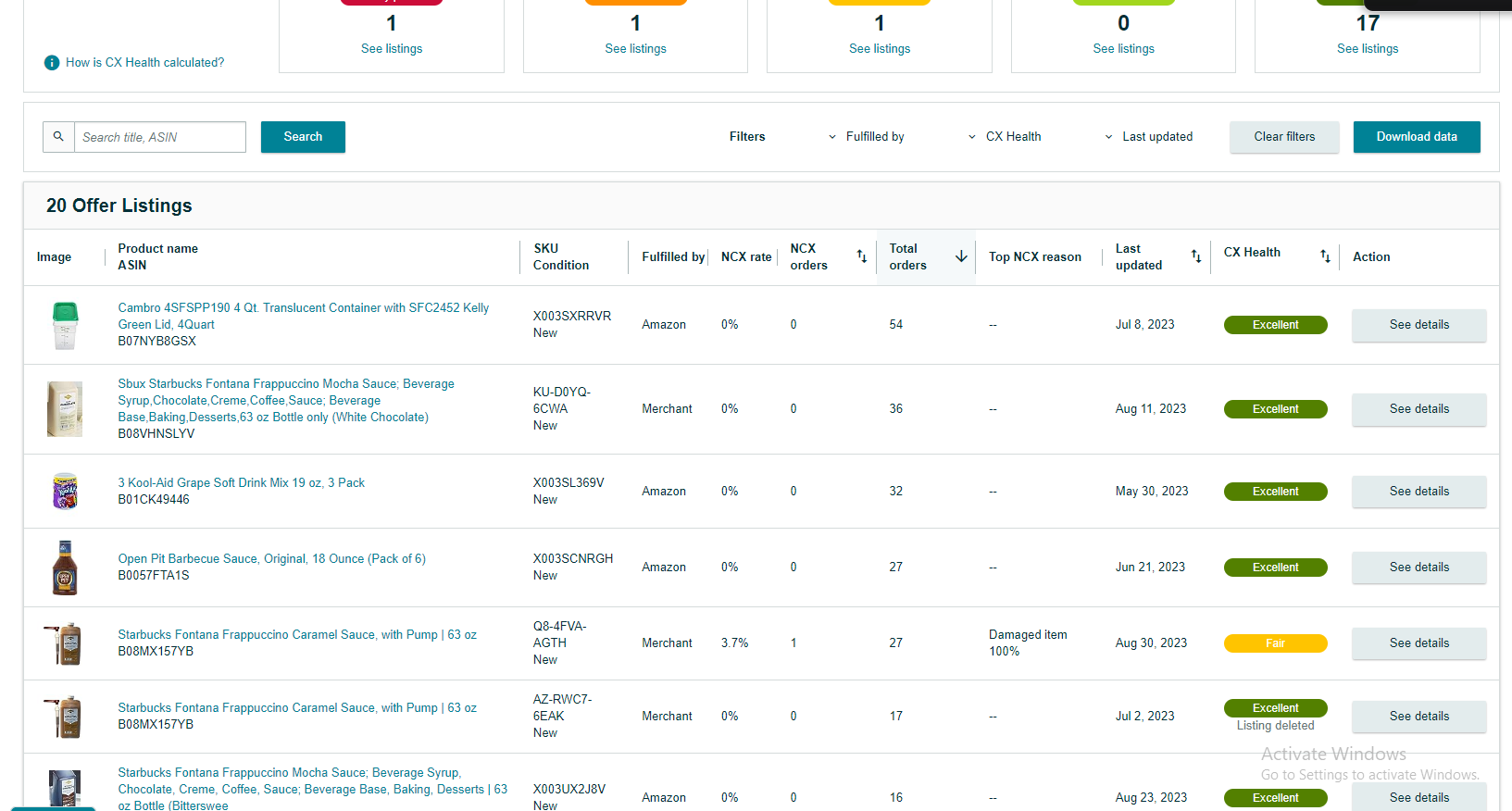Click the 3.7% NCX rate value
1512x811 pixels.
[735, 643]
